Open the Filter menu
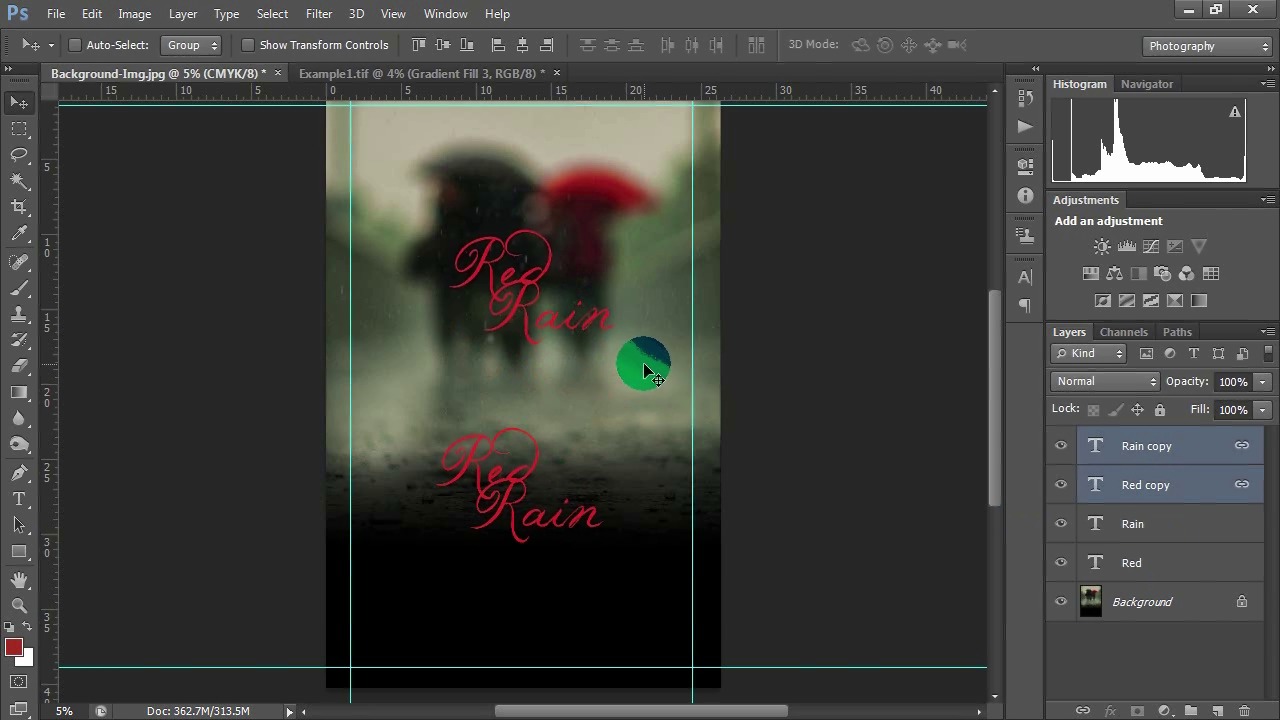This screenshot has width=1280, height=720. coord(319,14)
